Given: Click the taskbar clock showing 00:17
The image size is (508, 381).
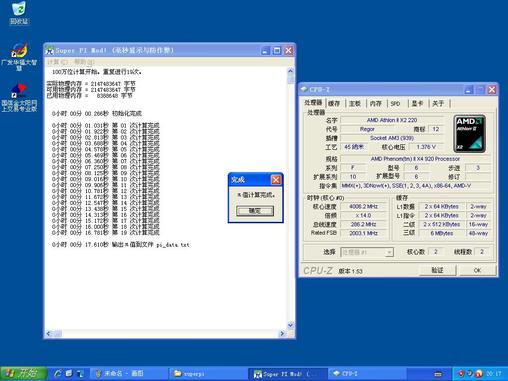Looking at the screenshot, I should 494,374.
